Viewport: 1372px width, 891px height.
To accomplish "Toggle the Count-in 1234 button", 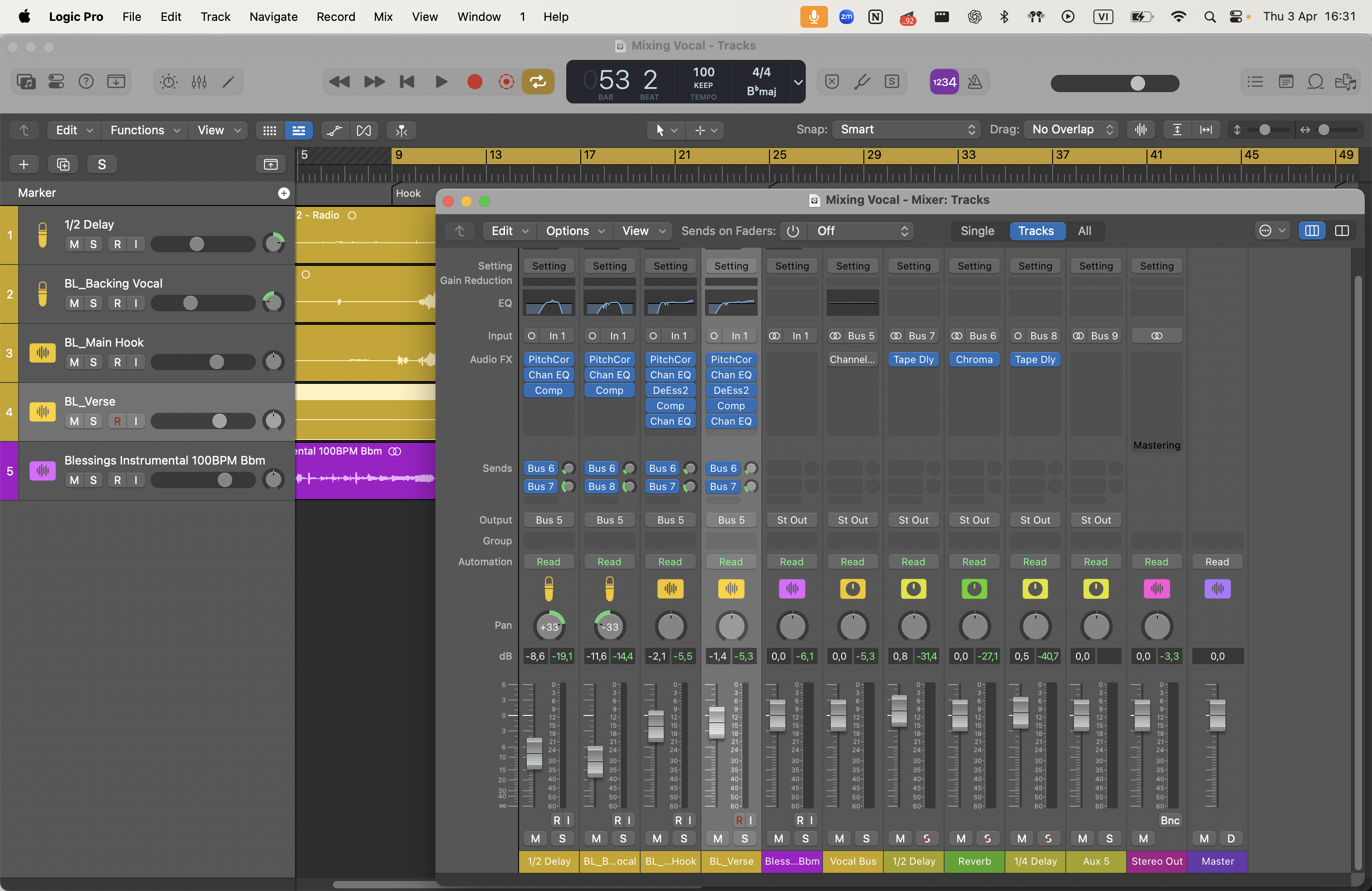I will click(944, 82).
